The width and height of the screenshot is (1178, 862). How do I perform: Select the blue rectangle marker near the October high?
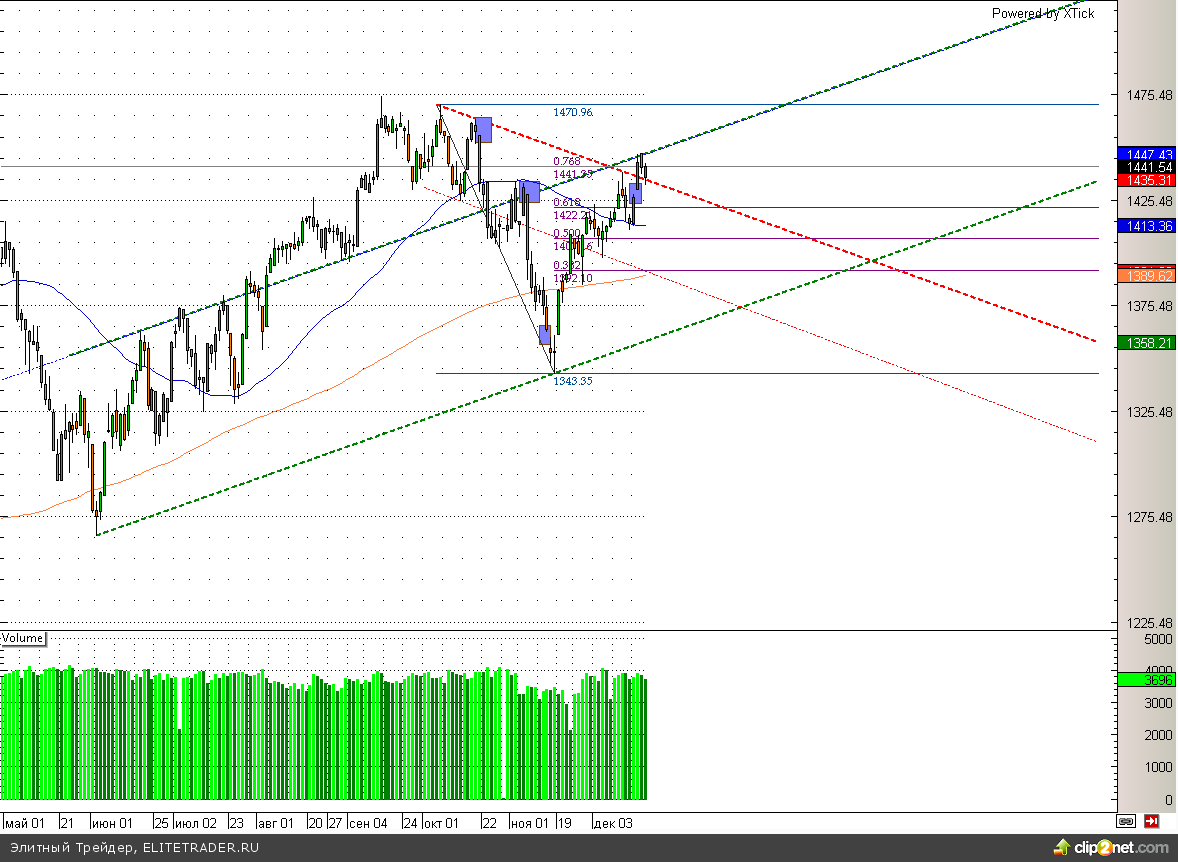483,129
